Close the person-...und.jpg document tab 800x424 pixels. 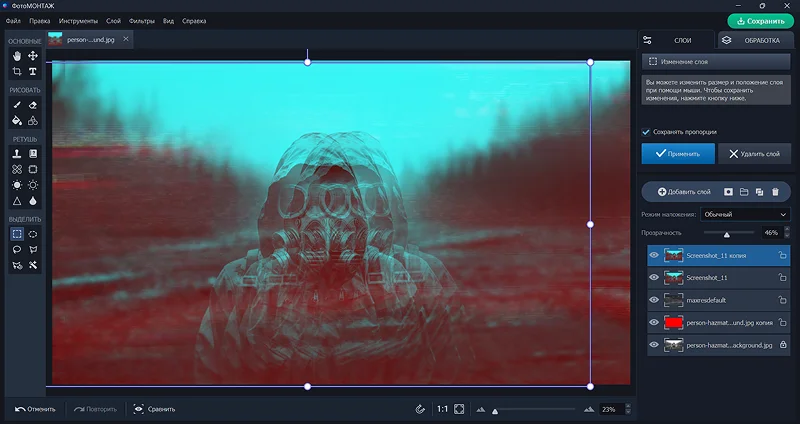click(126, 39)
